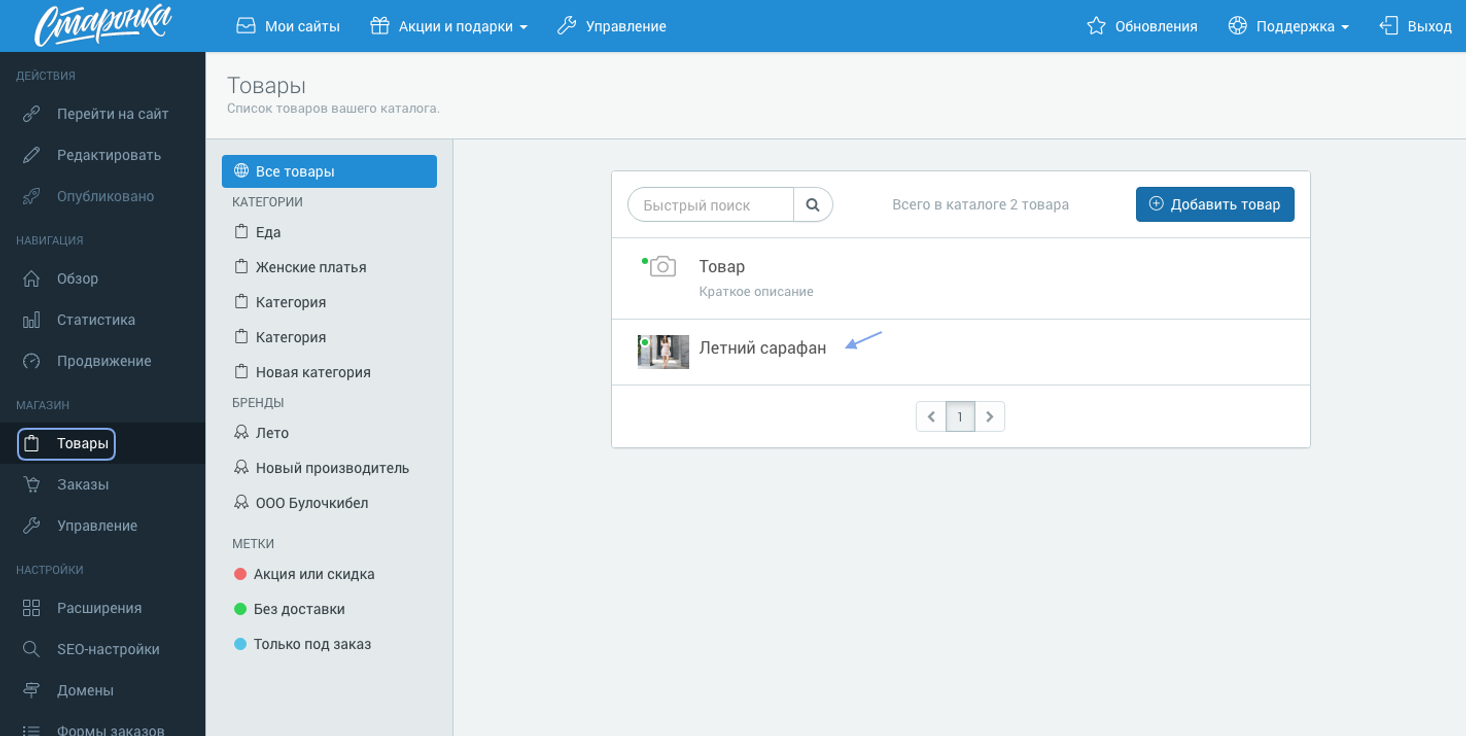Open the Летний сарафан thumbnail
This screenshot has width=1466, height=736.
(x=663, y=352)
